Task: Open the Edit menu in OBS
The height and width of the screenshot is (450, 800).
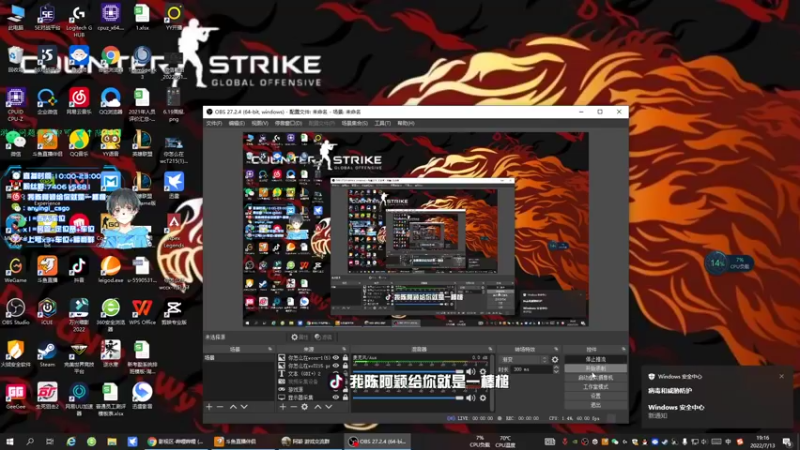Action: pos(236,123)
